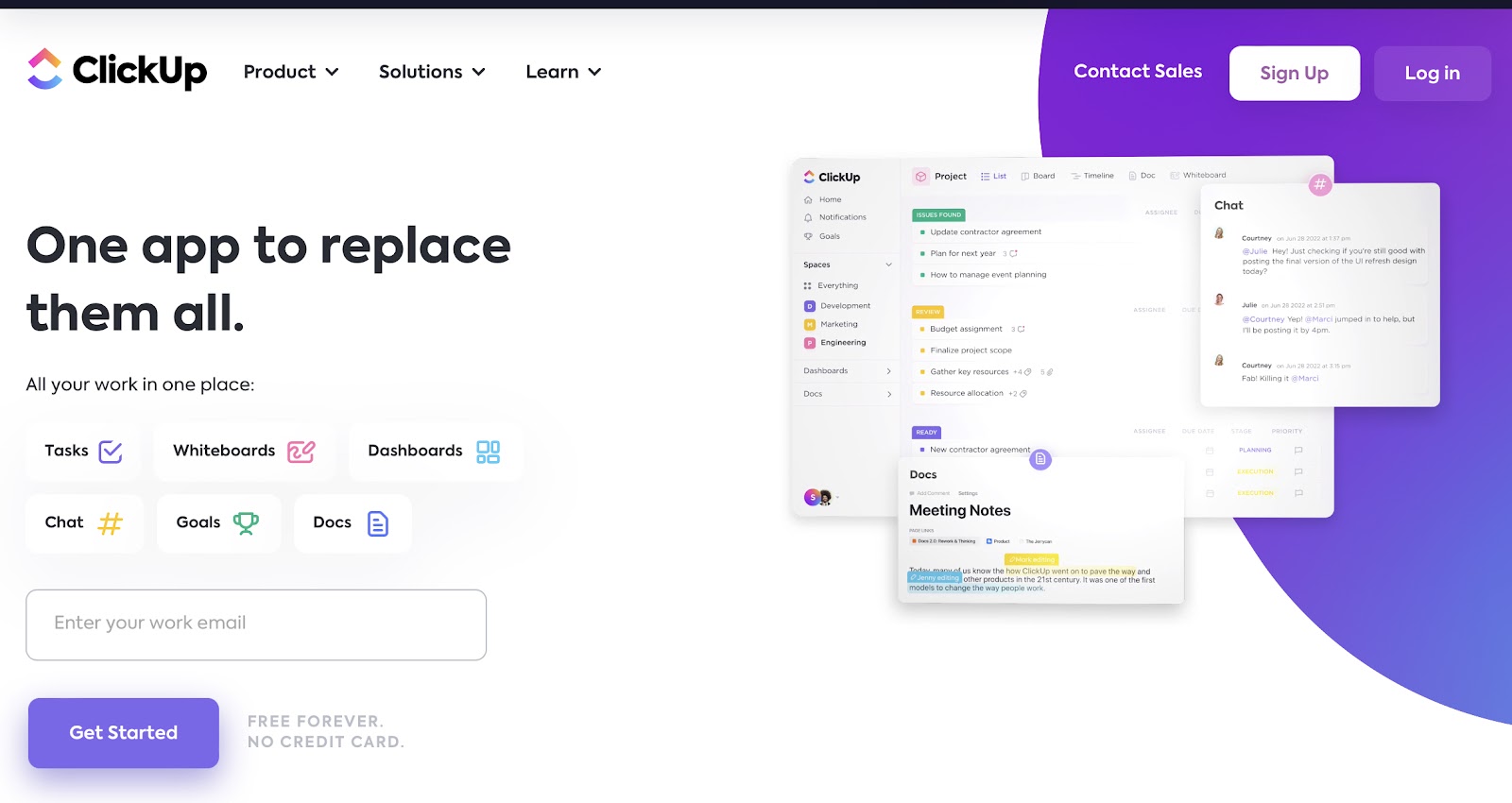Open the 'How to manage event planning' task
Viewport: 1512px width, 803px height.
pyautogui.click(x=988, y=275)
